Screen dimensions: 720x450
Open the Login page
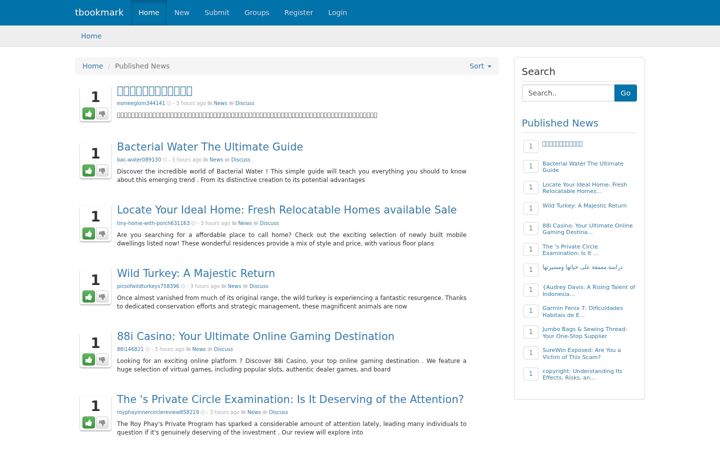(x=338, y=12)
